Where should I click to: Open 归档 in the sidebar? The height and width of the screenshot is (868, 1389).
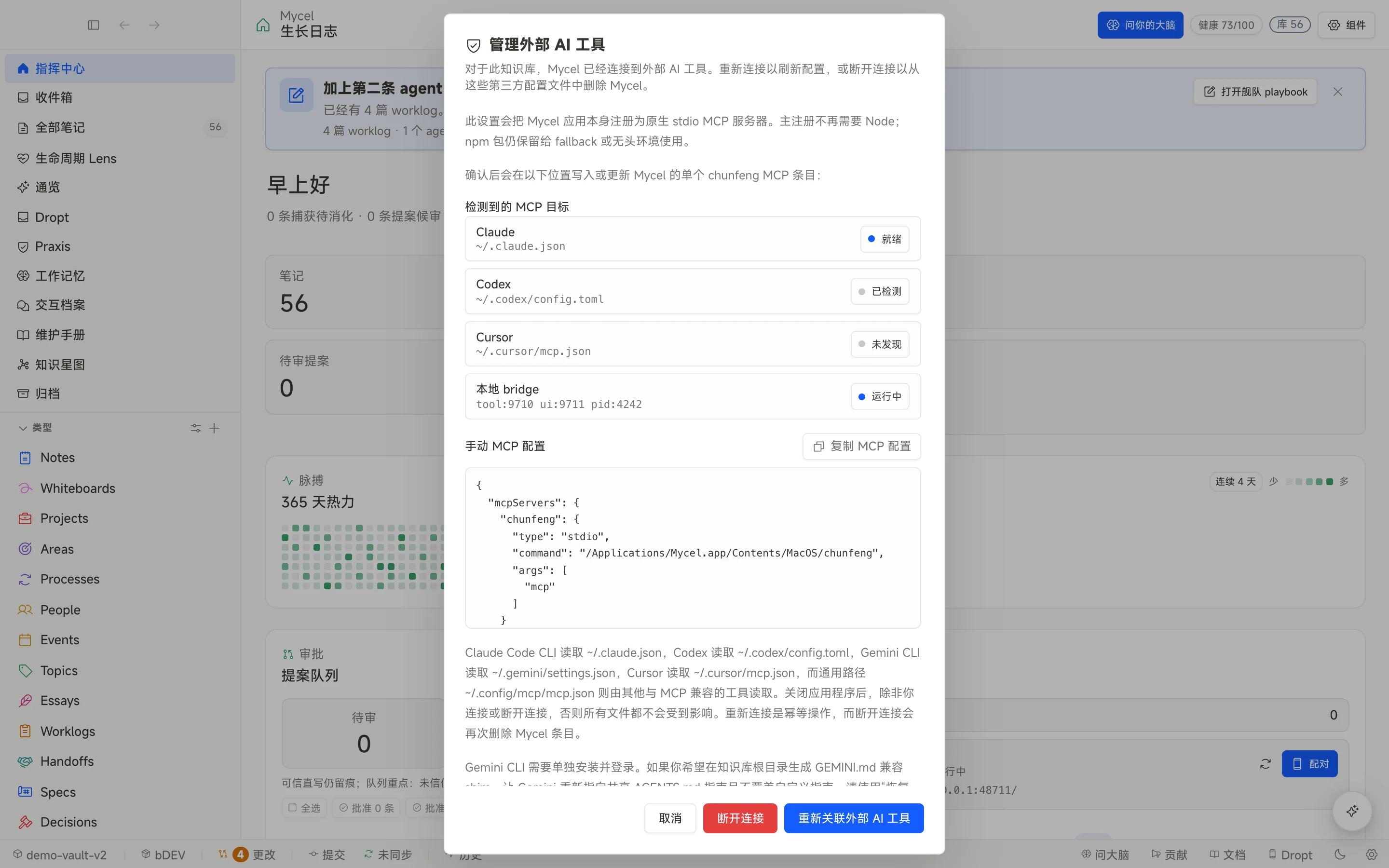coord(120,393)
